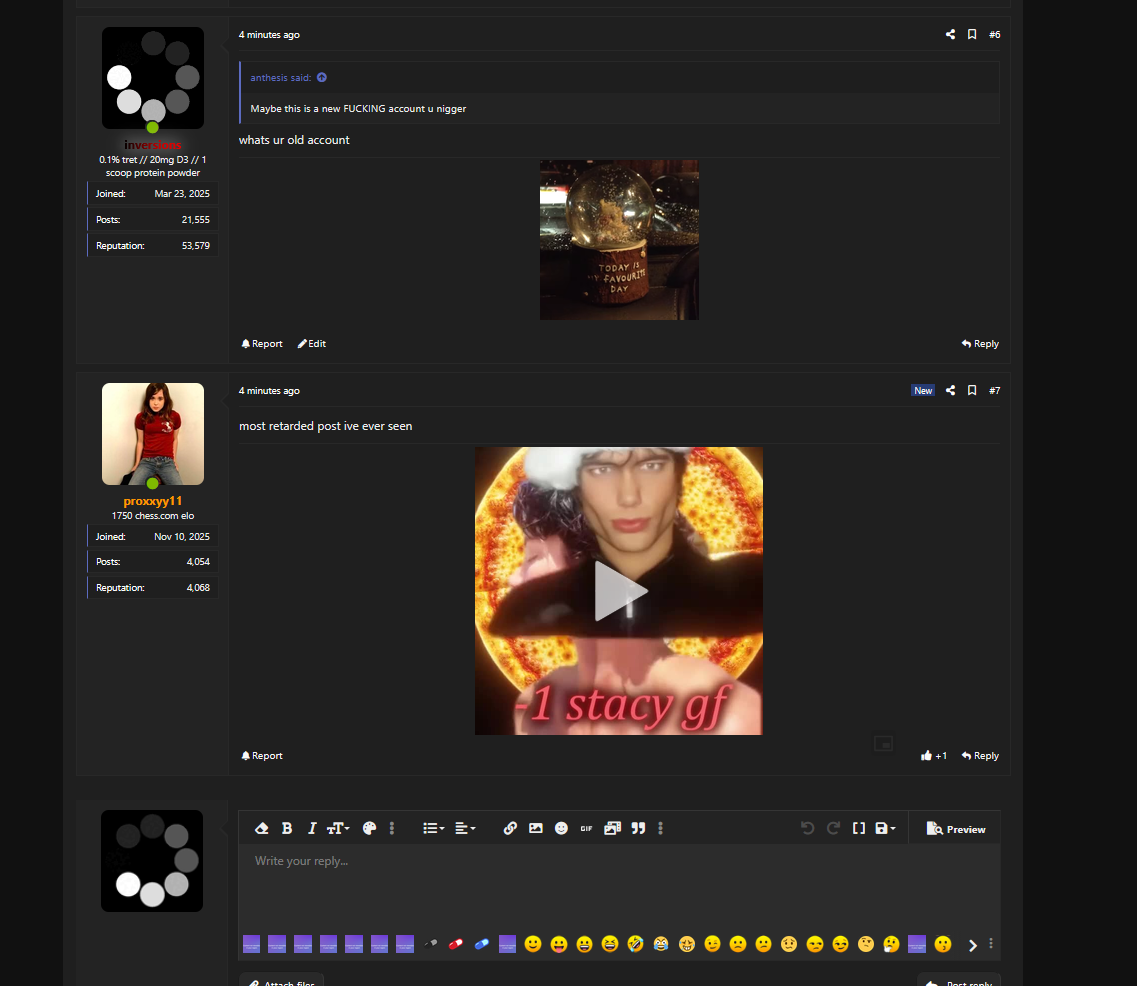Open the insert image tool

click(x=536, y=829)
